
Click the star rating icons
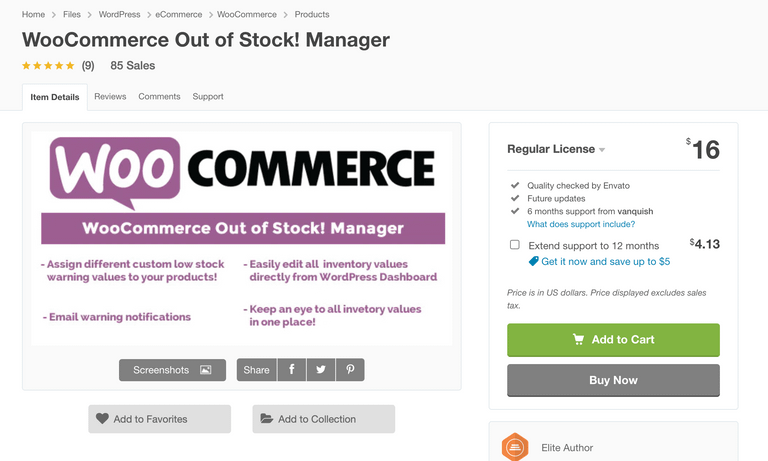(x=48, y=66)
